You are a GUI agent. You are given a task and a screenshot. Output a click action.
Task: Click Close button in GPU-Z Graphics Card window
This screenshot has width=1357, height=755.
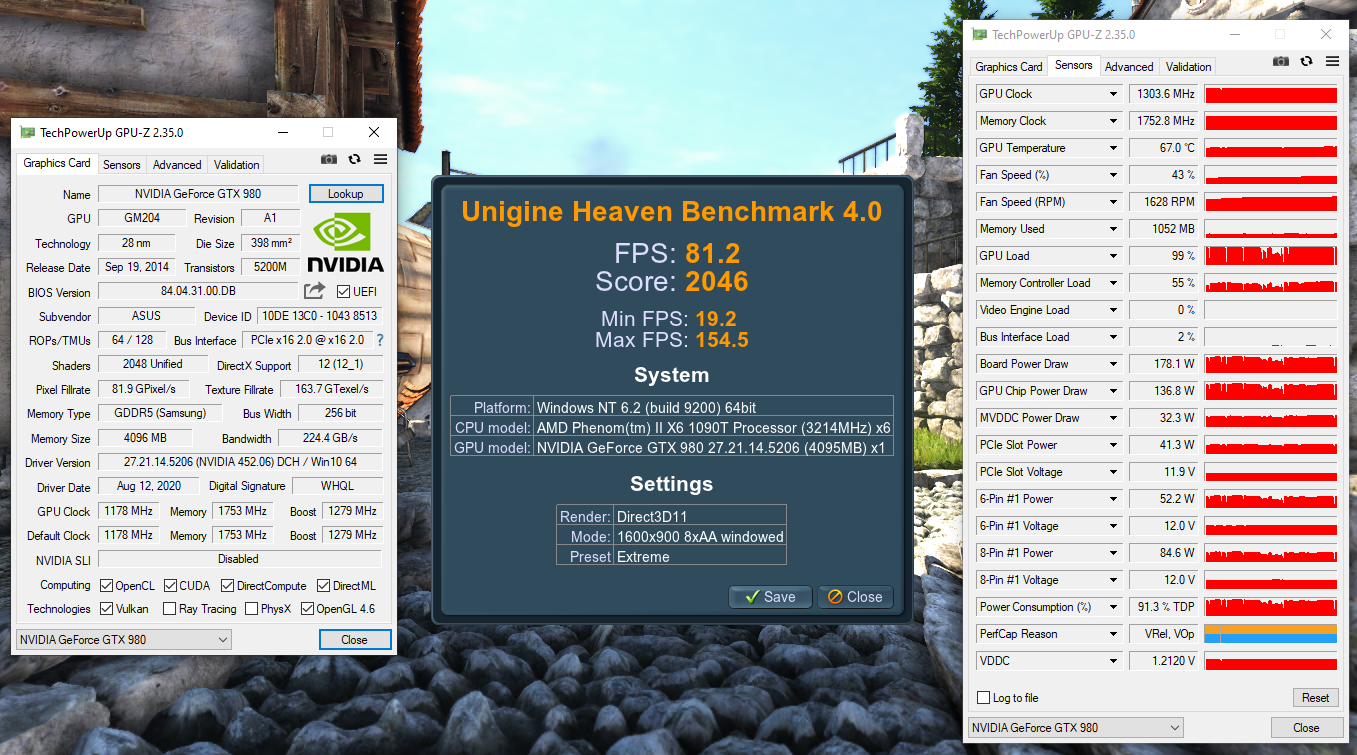(354, 639)
